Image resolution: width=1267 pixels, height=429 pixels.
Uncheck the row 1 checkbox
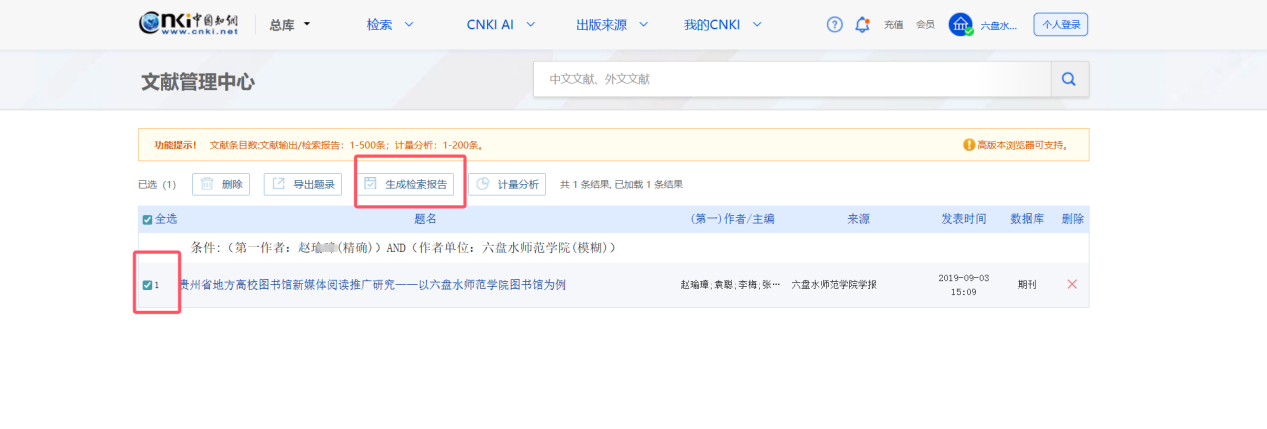pos(148,285)
